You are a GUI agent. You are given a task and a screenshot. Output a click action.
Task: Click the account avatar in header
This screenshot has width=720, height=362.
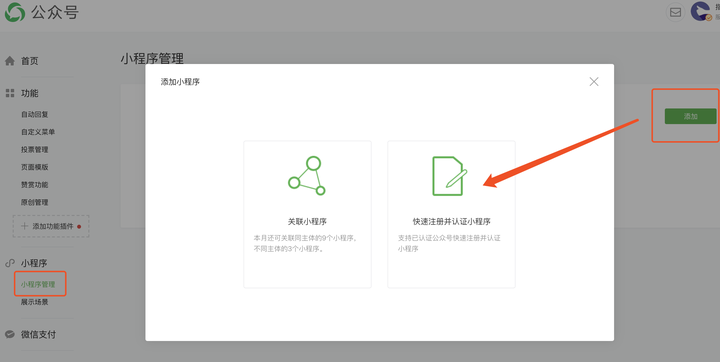[x=701, y=11]
